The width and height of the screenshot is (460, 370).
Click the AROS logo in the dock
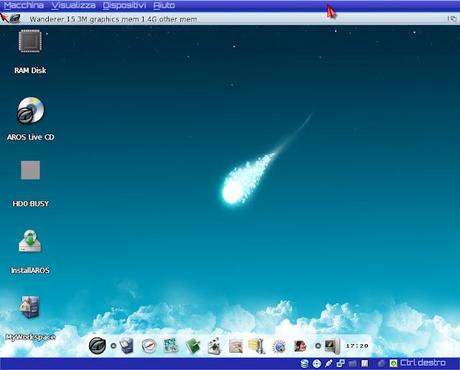(x=97, y=346)
